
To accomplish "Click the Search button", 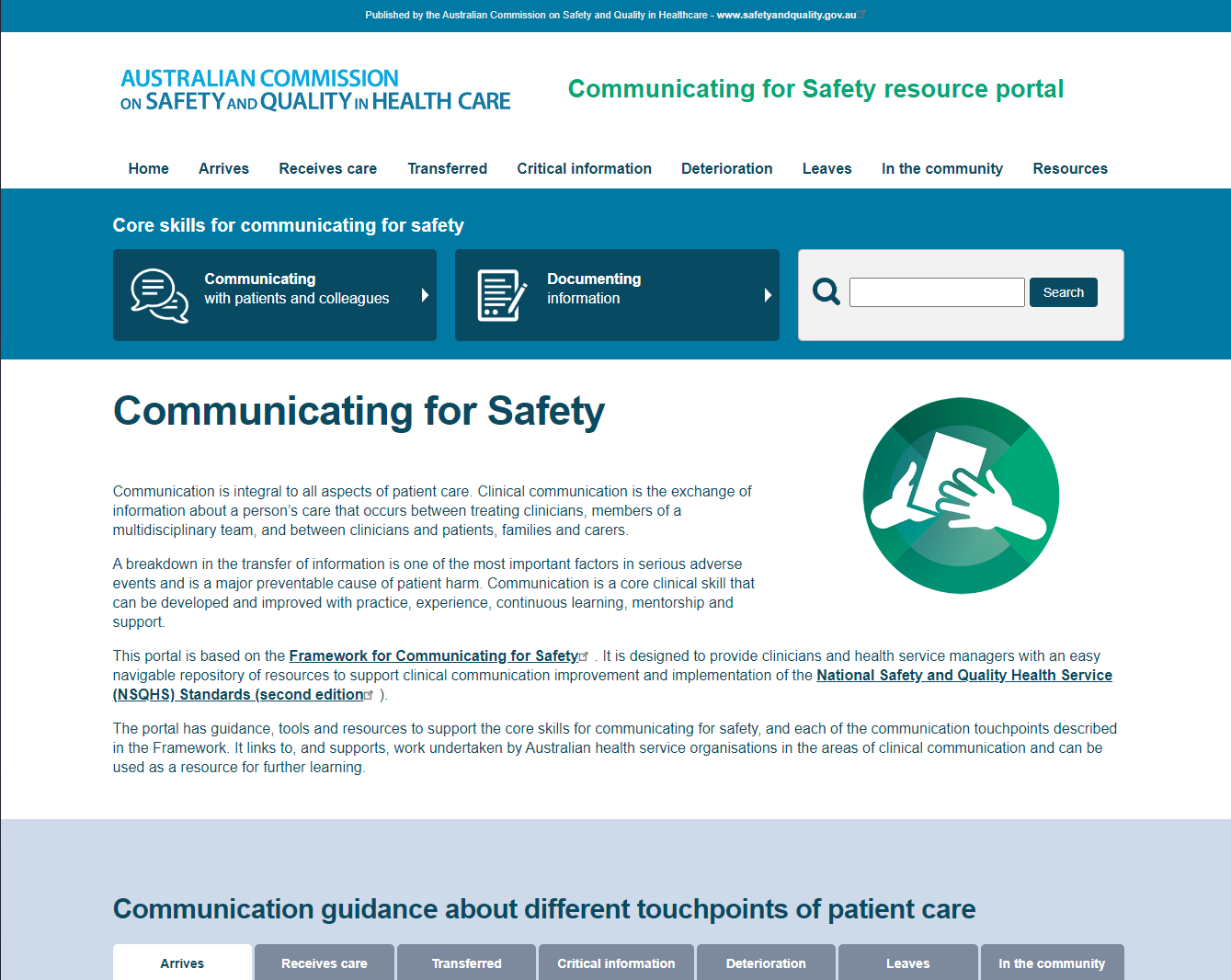I will (x=1063, y=291).
